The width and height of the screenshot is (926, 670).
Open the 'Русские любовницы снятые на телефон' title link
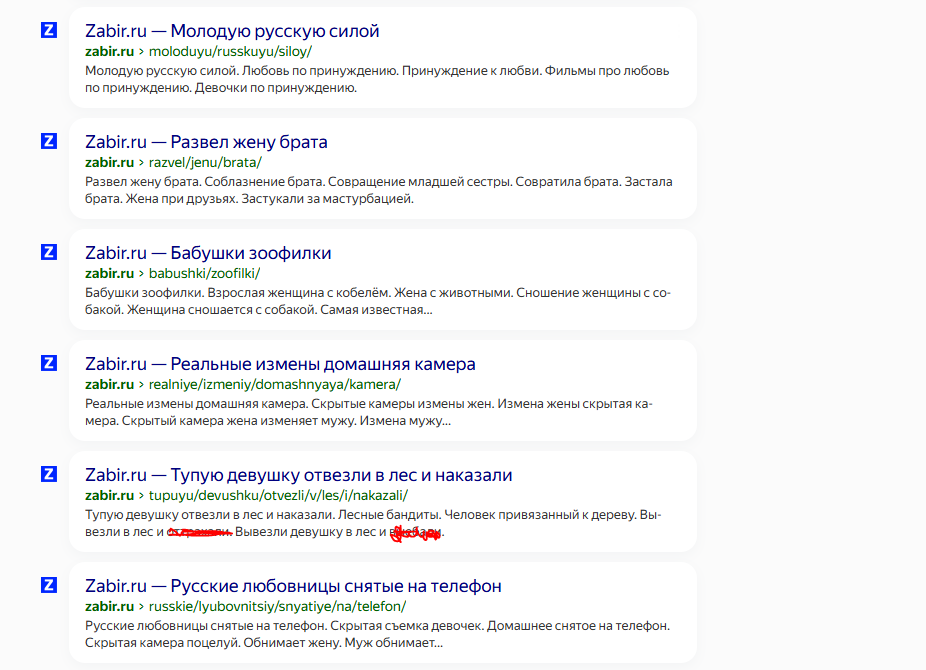293,586
